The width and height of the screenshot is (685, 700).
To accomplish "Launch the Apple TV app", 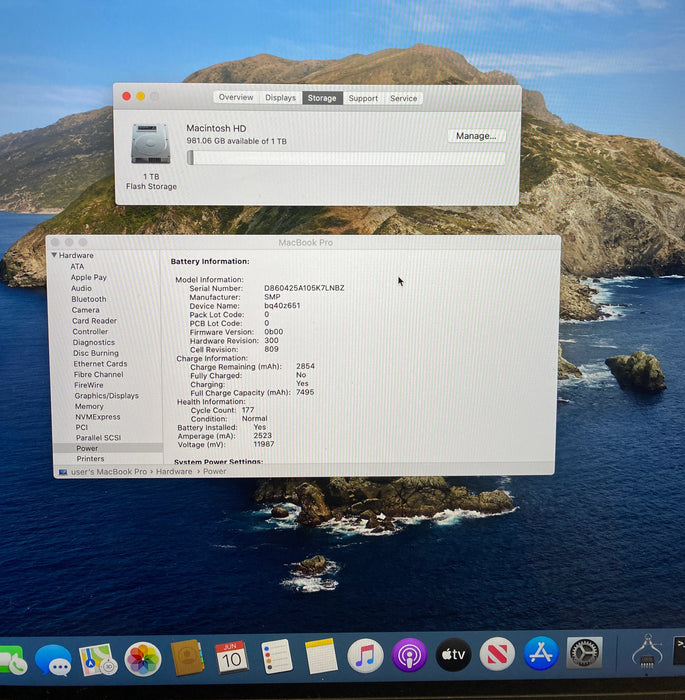I will point(453,654).
